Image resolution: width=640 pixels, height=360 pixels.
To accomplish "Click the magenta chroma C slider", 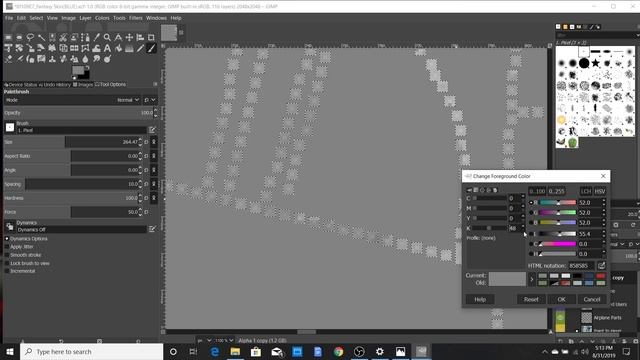I will [x=558, y=244].
